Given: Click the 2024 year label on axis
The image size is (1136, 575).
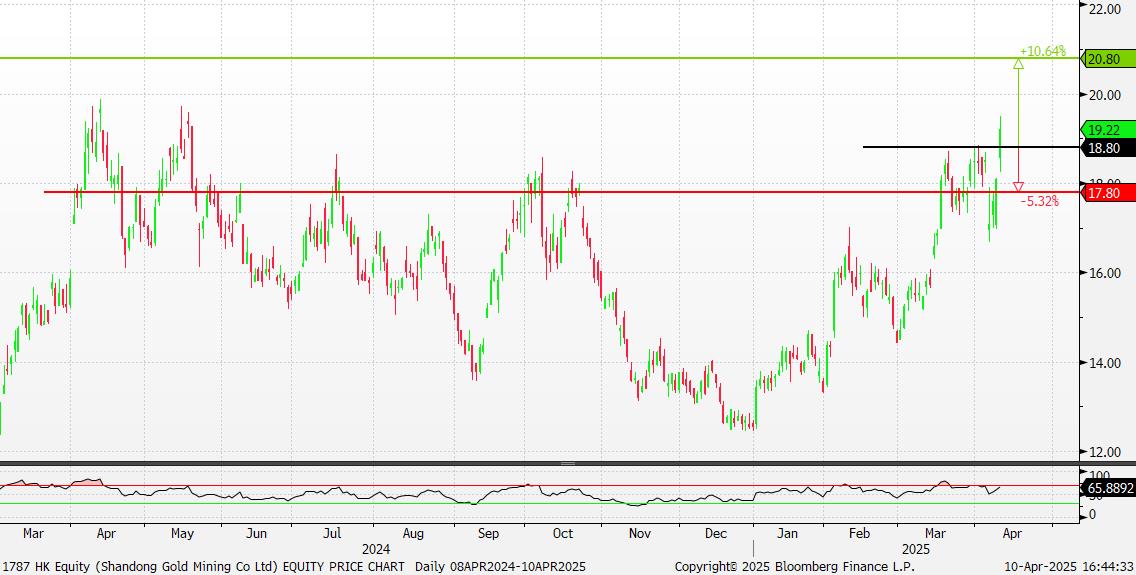Looking at the screenshot, I should (376, 549).
